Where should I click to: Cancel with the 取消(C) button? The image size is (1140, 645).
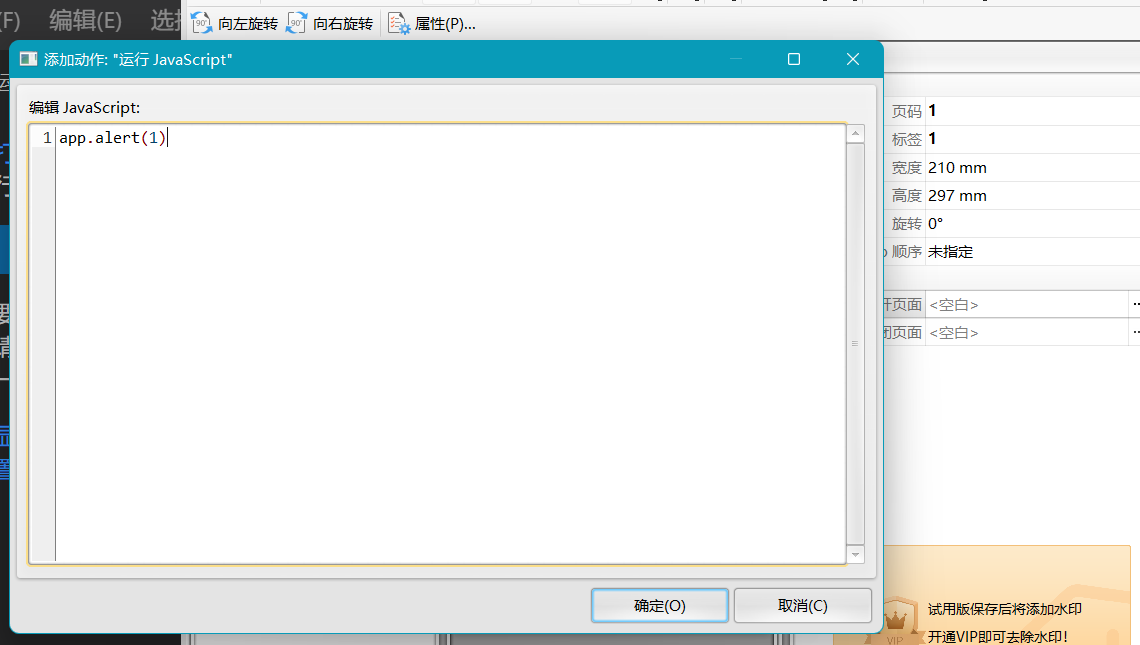(x=803, y=606)
